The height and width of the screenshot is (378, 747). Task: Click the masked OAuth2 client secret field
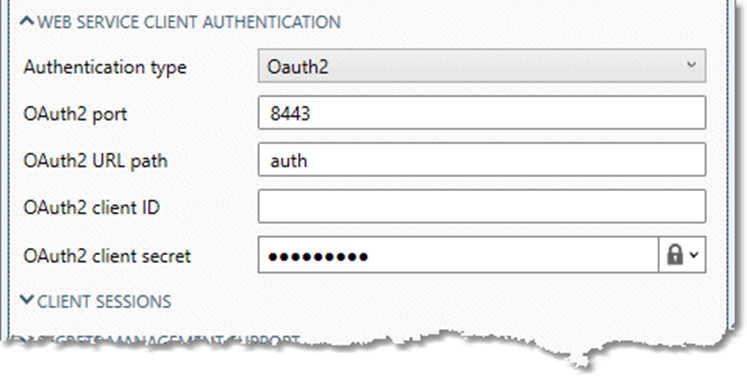point(458,255)
